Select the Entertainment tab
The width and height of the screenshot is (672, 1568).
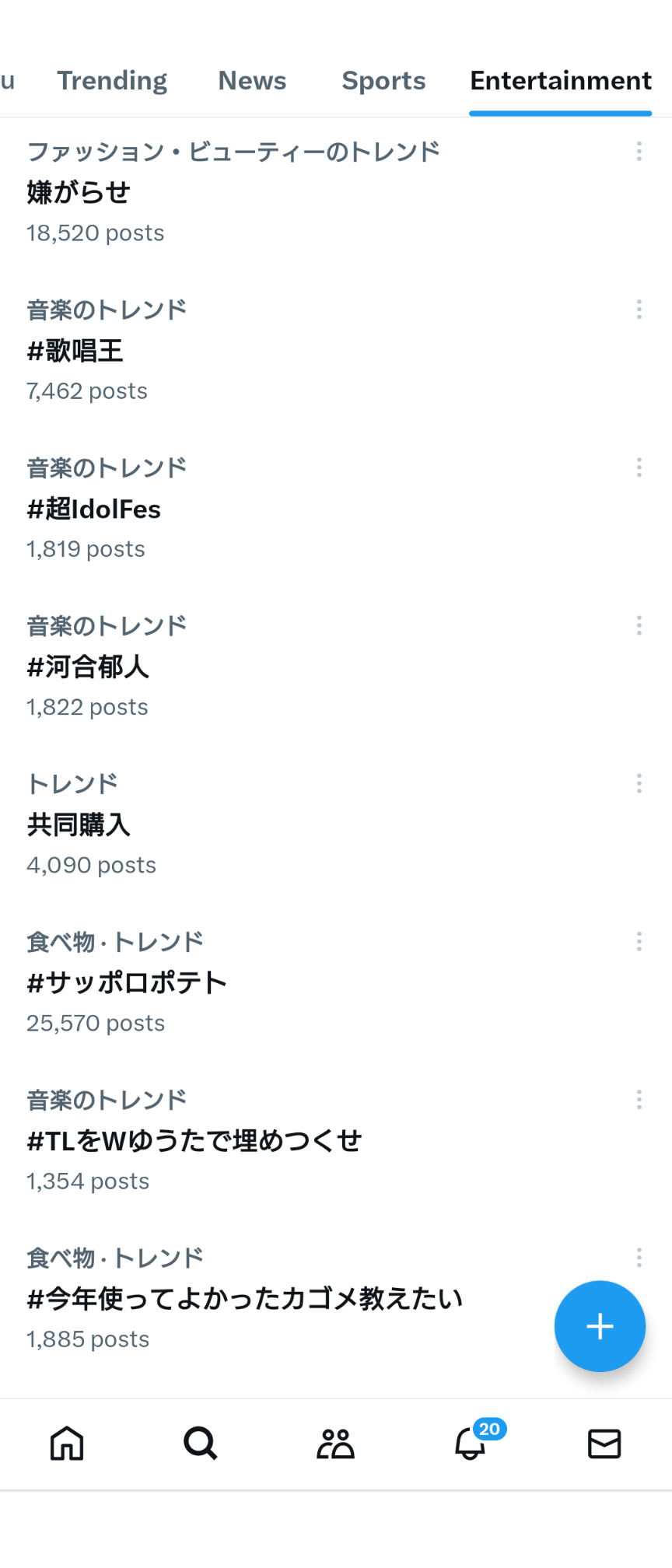(x=561, y=81)
